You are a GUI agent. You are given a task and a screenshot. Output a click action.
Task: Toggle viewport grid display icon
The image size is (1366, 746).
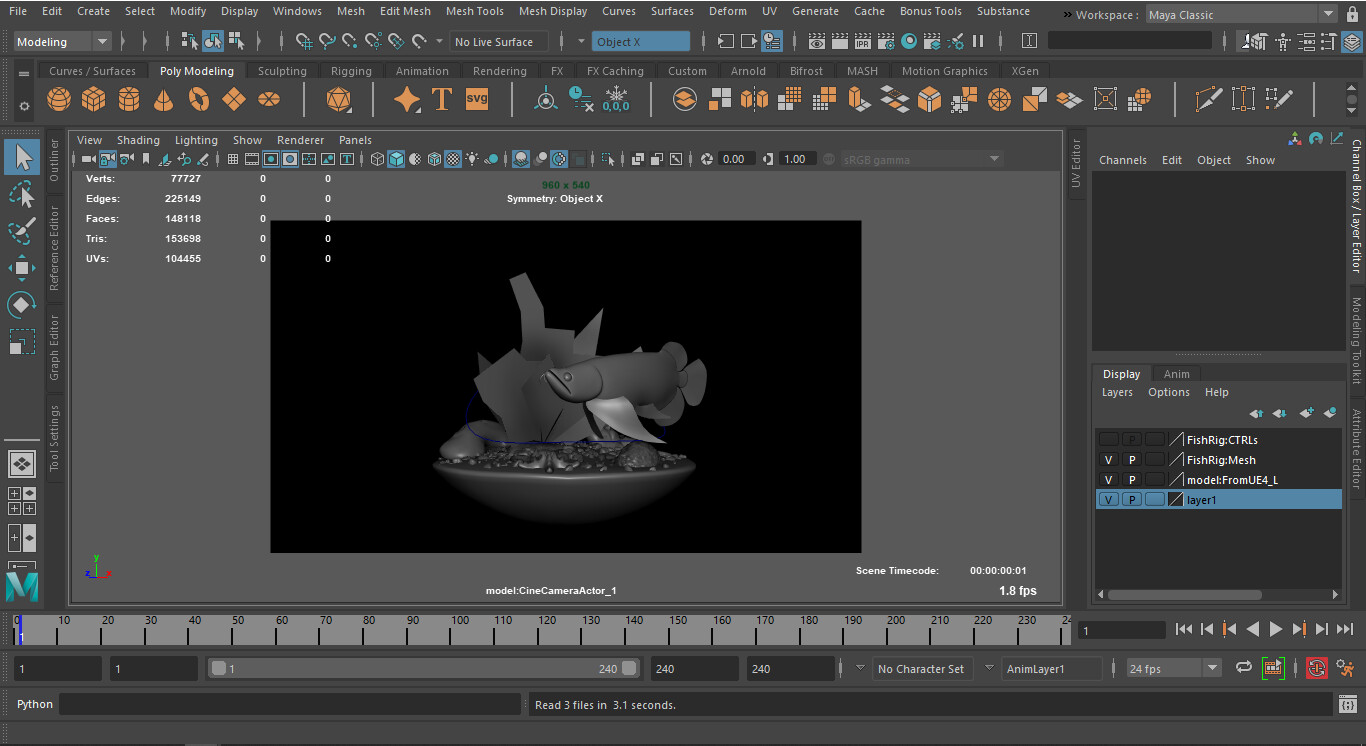coord(233,159)
